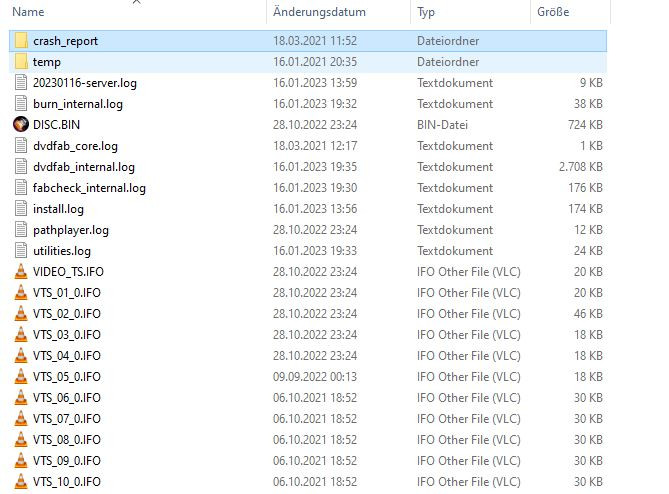Image resolution: width=669 pixels, height=494 pixels.
Task: Click the Dateiordner type of the temp folder
Action: pyautogui.click(x=448, y=62)
